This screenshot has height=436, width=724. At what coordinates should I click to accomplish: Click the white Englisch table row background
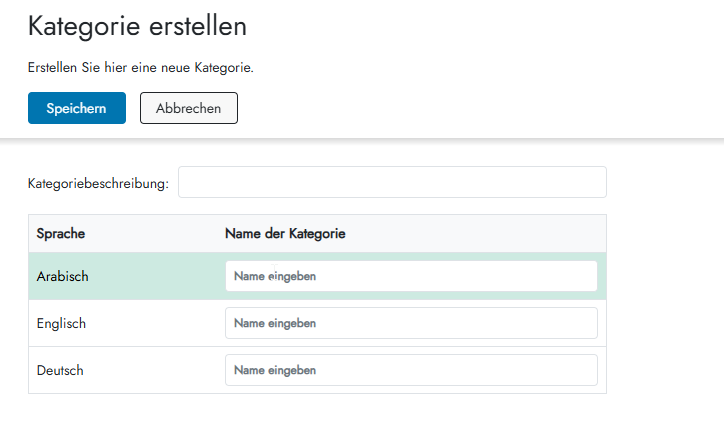point(150,323)
